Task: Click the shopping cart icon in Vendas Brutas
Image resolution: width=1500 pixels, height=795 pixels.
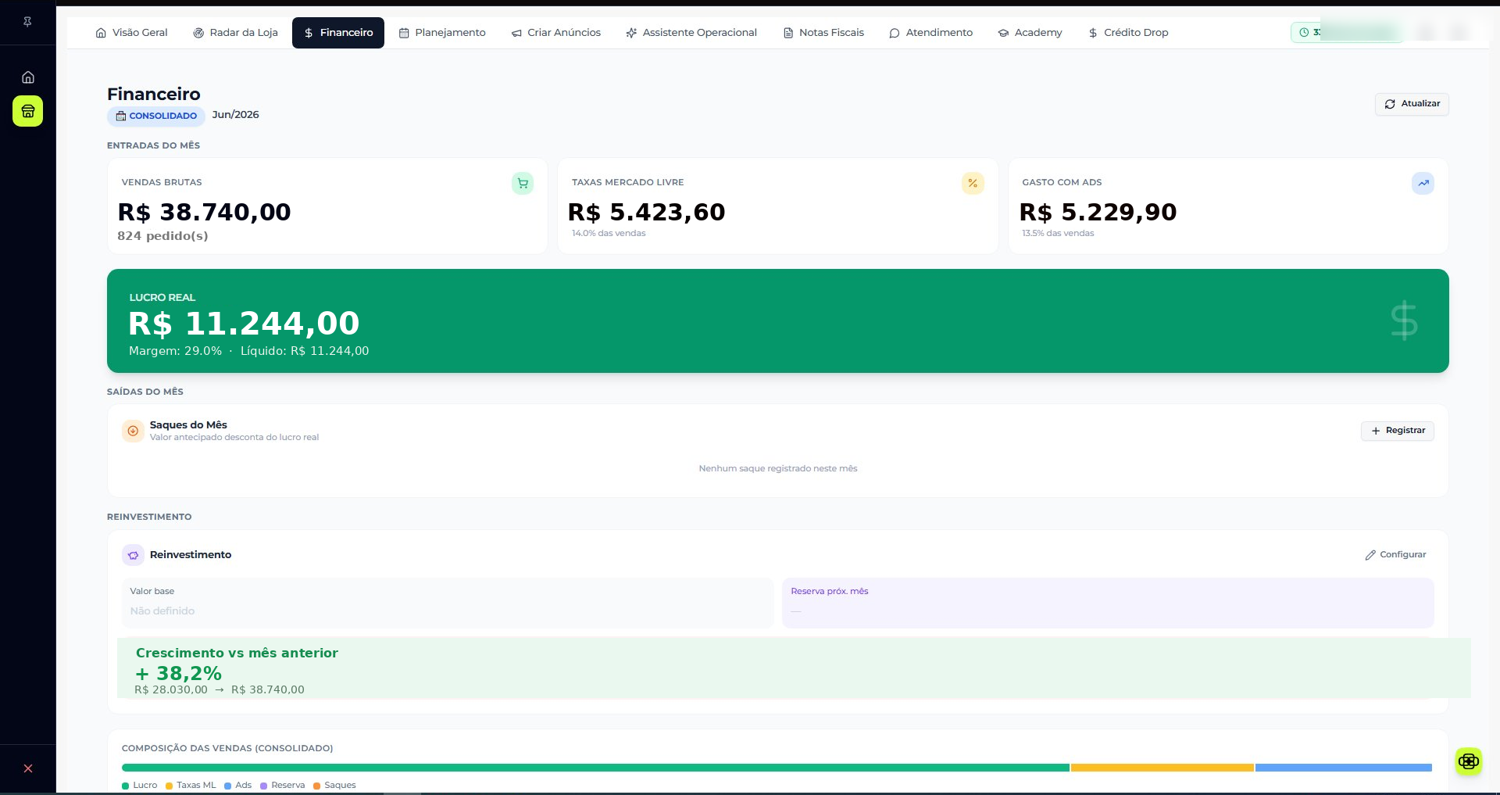Action: 522,183
